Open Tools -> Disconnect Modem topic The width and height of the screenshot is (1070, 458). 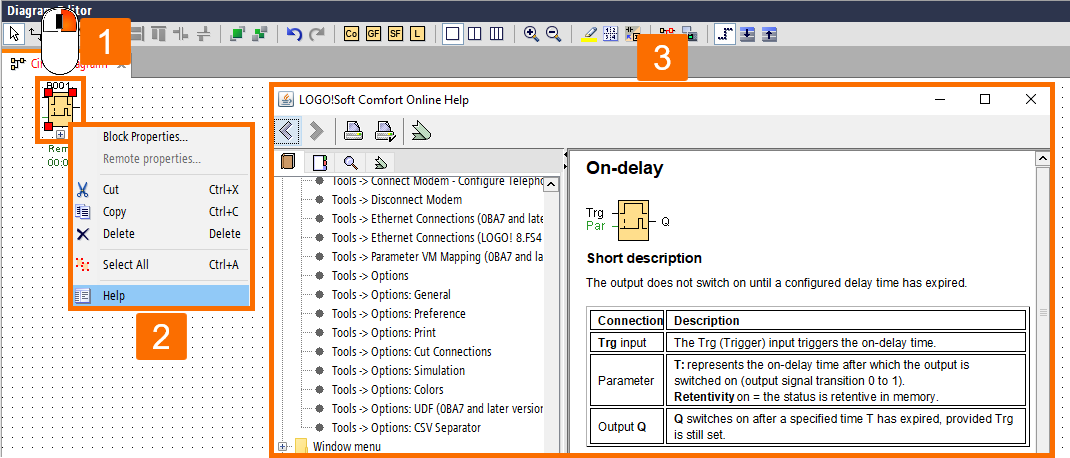(396, 200)
